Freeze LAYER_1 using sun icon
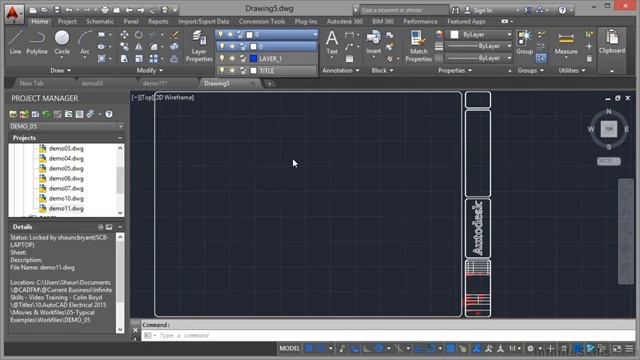Image resolution: width=640 pixels, height=360 pixels. click(x=232, y=59)
